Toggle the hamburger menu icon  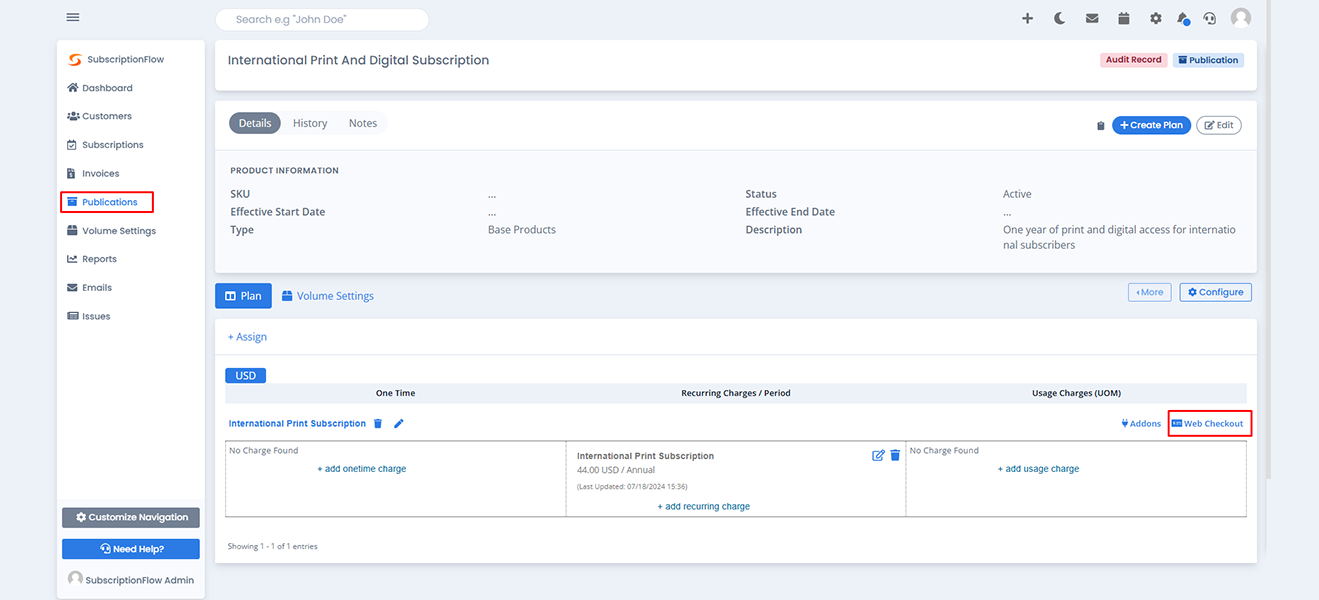73,18
